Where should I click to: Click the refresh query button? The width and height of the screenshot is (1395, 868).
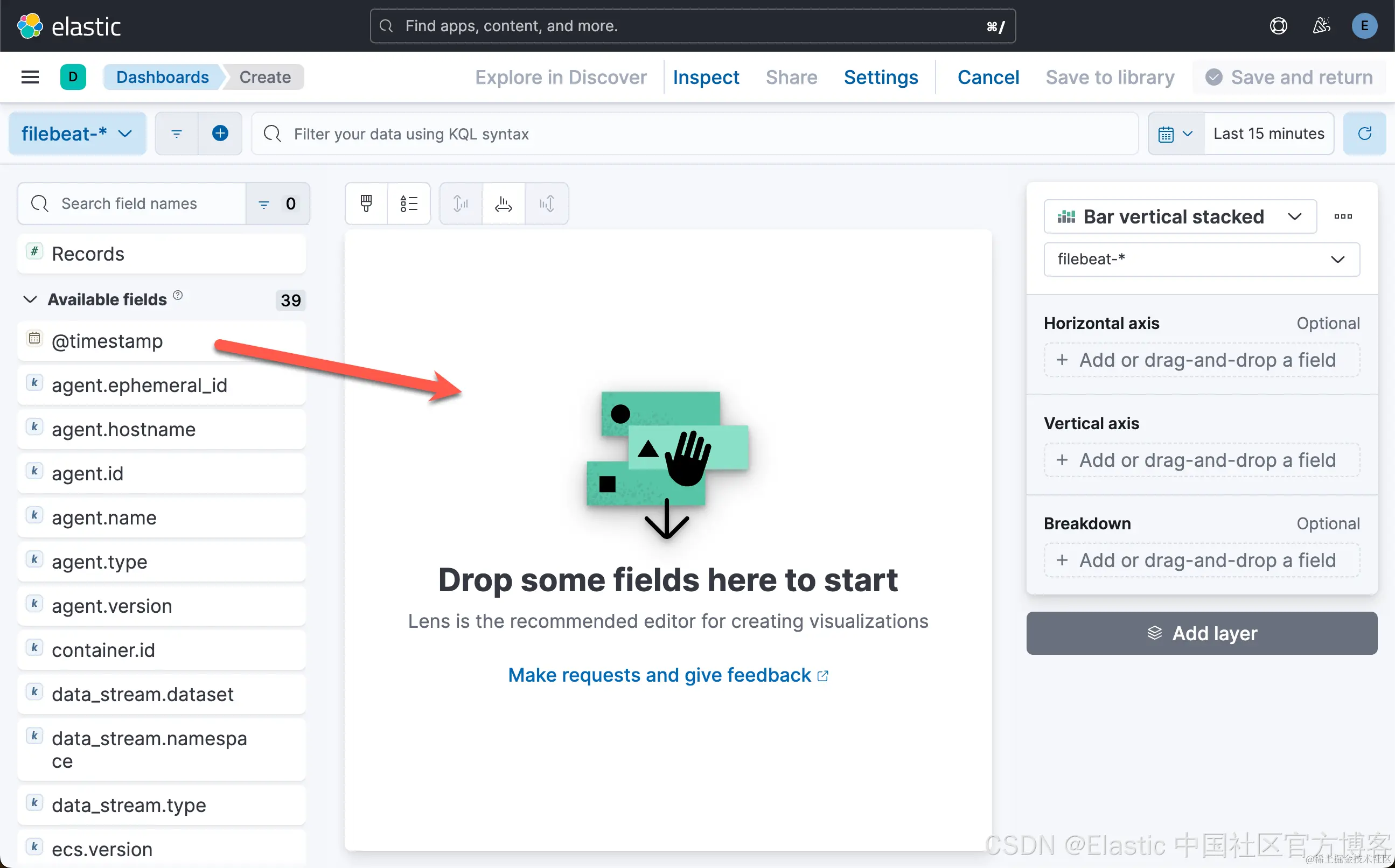click(x=1364, y=134)
